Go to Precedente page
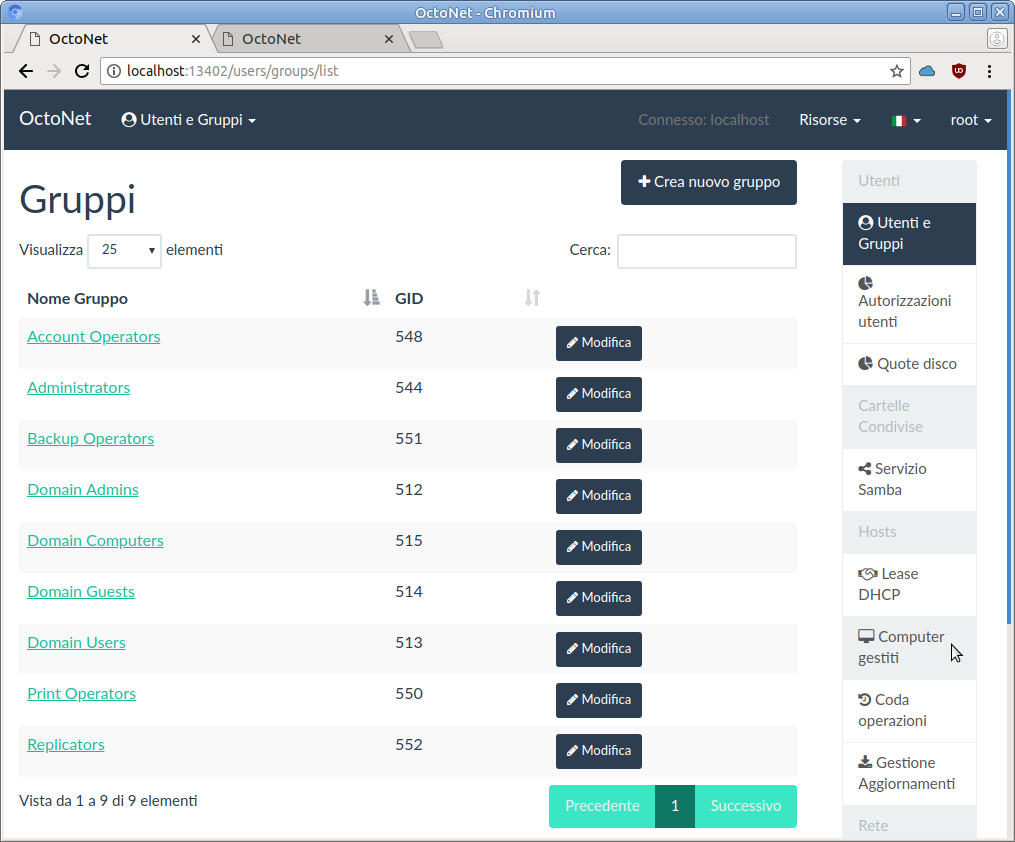 pos(602,806)
